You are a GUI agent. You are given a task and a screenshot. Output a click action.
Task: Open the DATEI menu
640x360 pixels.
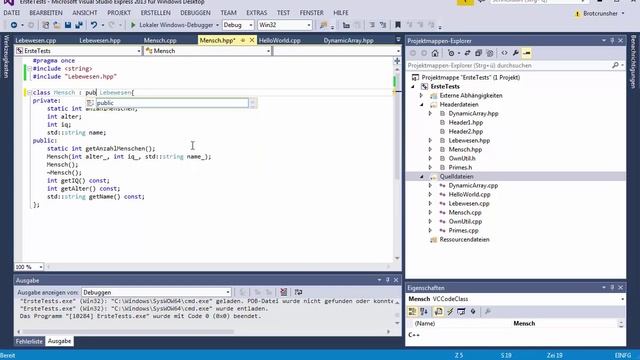11,13
